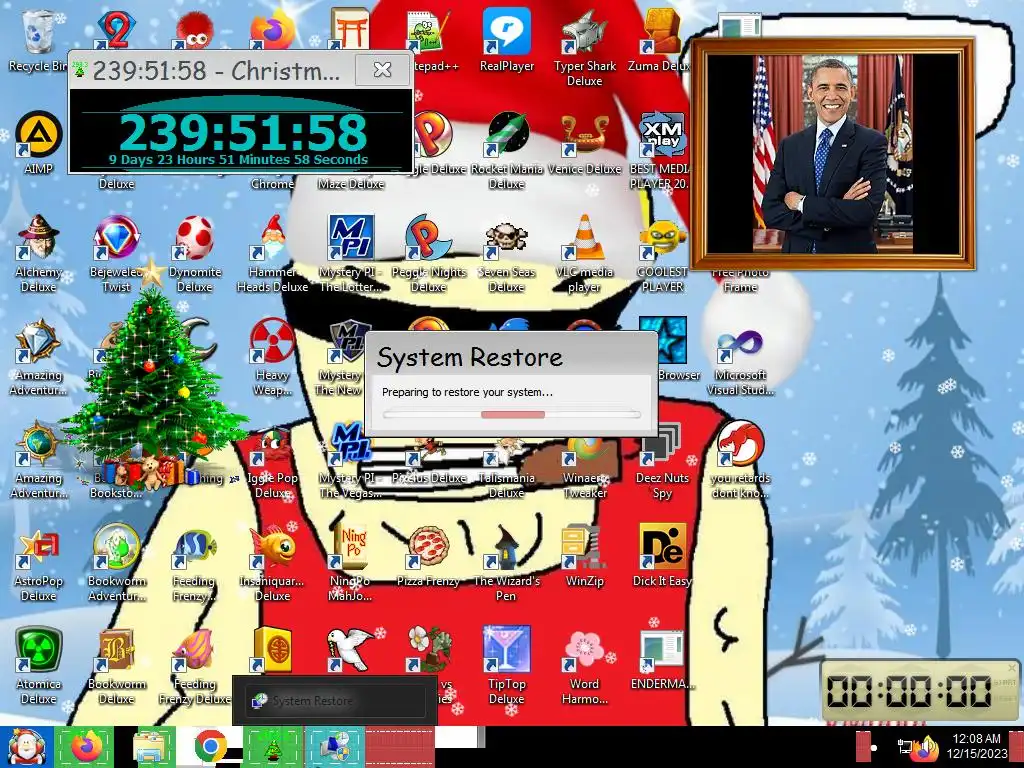This screenshot has width=1024, height=768.
Task: Open ENDERMA... desktop shortcut
Action: coord(662,660)
